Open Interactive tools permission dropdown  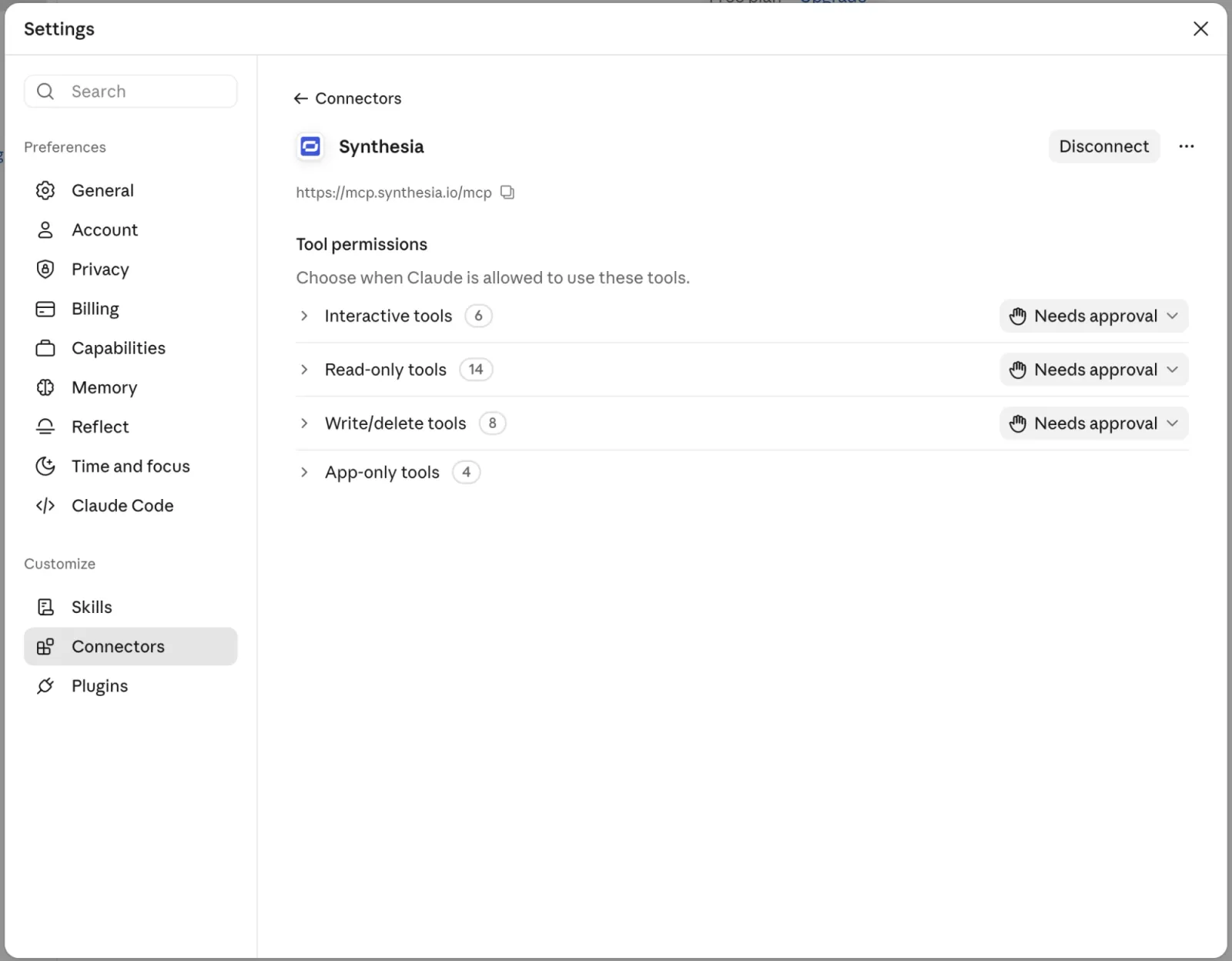[x=1093, y=316]
